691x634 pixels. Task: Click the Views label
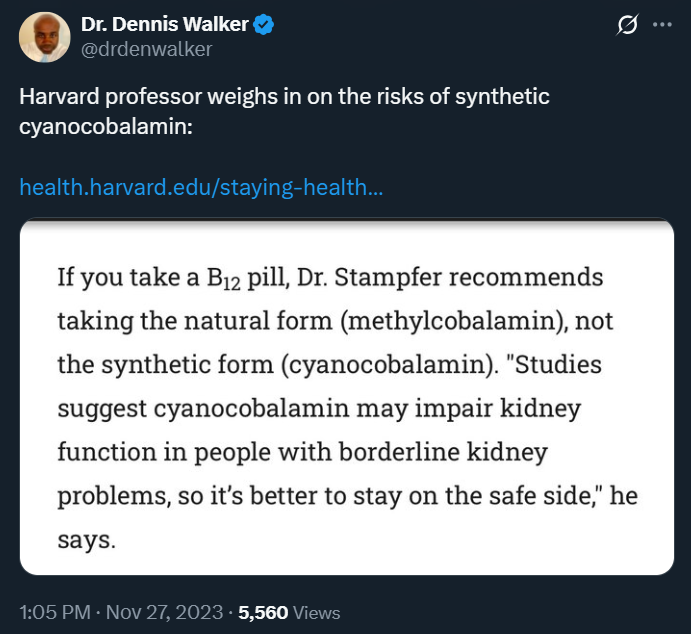[316, 613]
